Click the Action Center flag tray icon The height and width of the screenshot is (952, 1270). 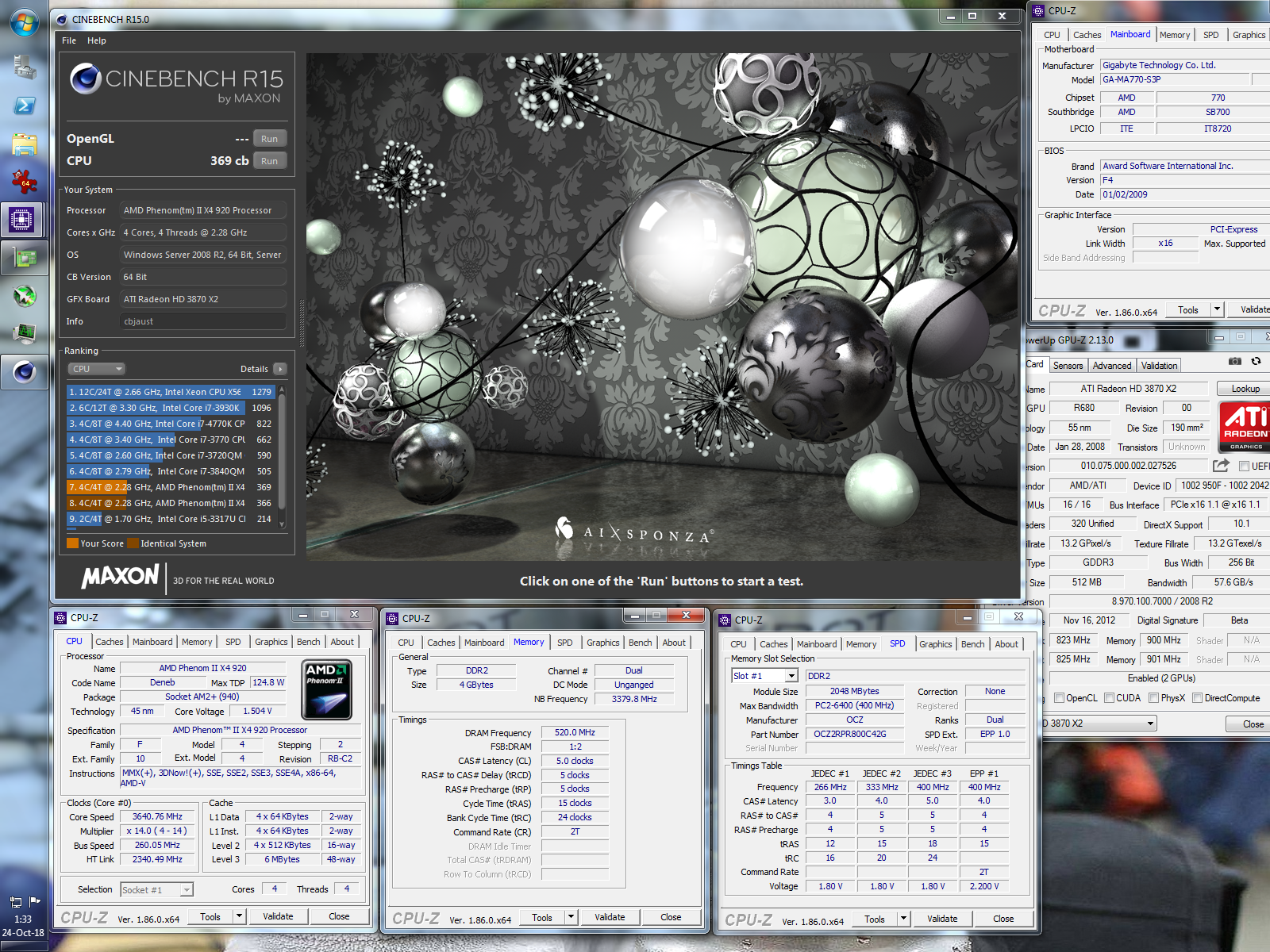34,901
